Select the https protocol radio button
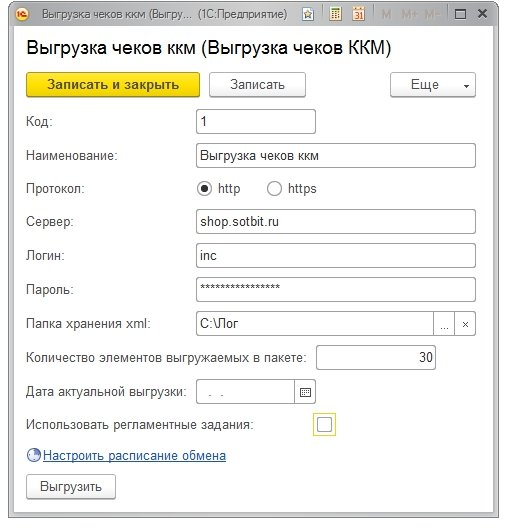 point(274,189)
